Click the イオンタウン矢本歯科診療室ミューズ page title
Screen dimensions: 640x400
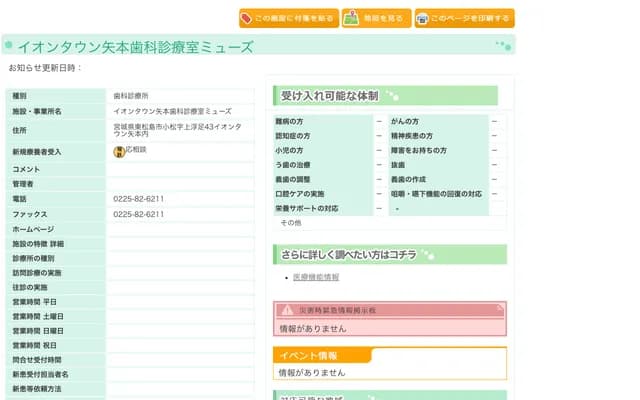136,47
